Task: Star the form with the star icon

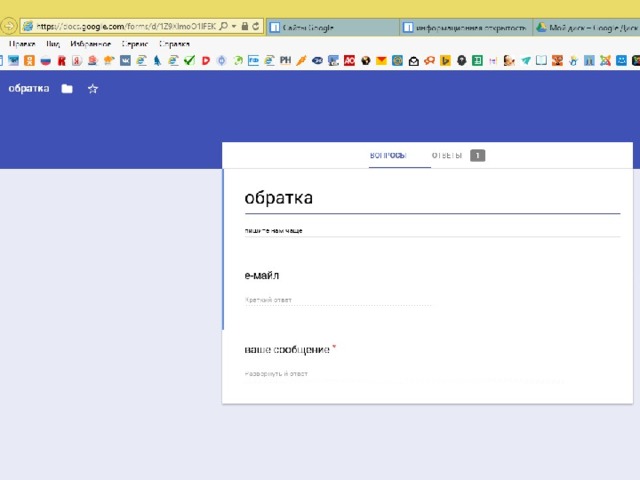Action: [x=93, y=89]
